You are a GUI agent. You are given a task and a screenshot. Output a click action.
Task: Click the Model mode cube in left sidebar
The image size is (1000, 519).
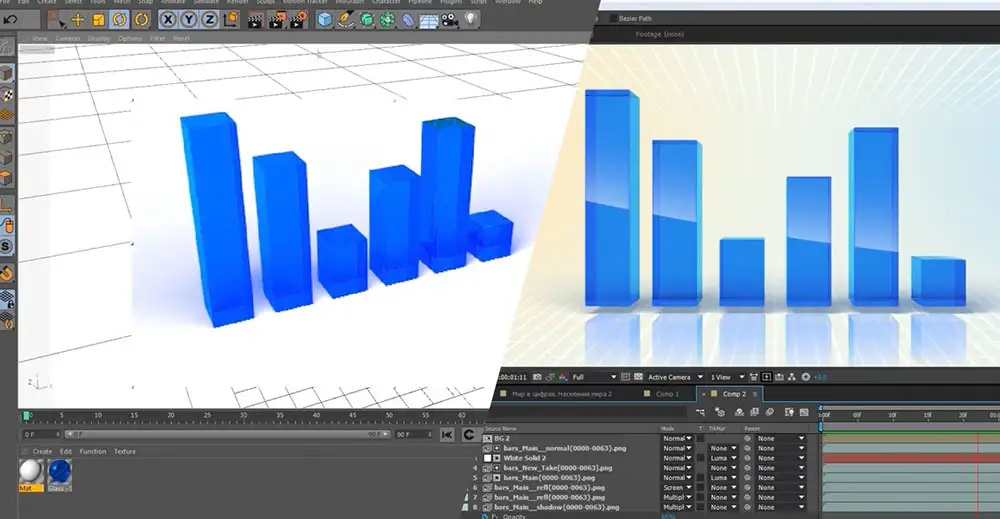point(6,73)
